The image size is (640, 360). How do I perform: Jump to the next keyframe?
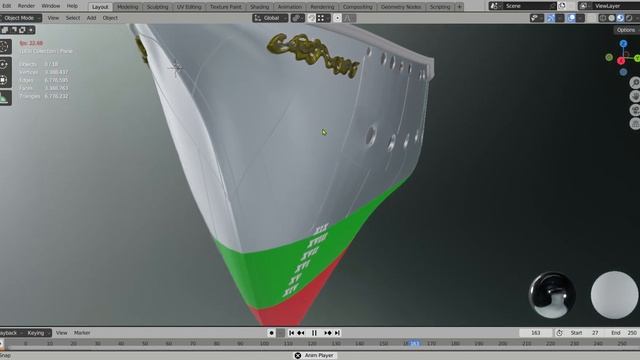(328, 333)
